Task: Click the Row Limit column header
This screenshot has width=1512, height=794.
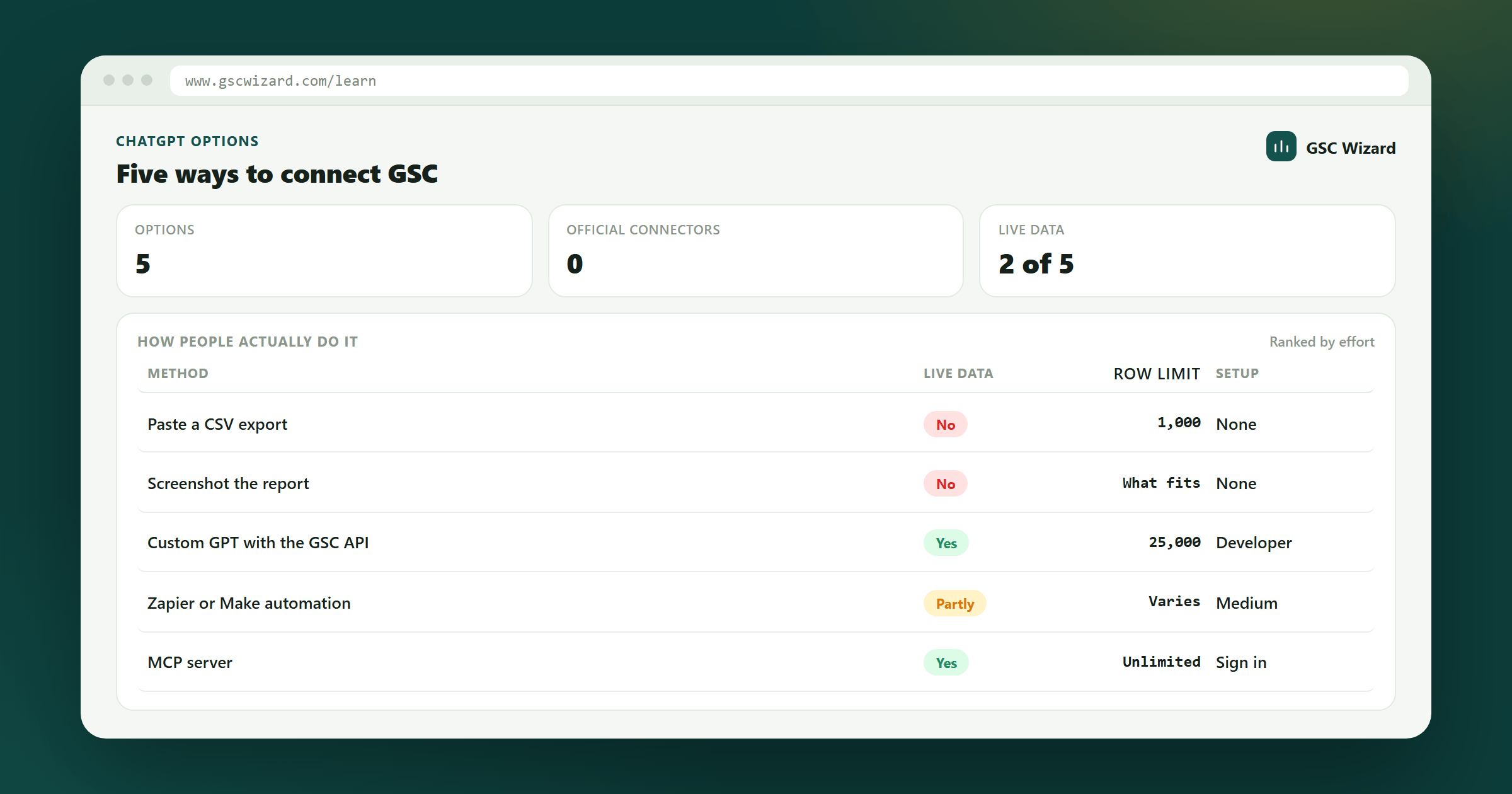Action: coord(1157,374)
